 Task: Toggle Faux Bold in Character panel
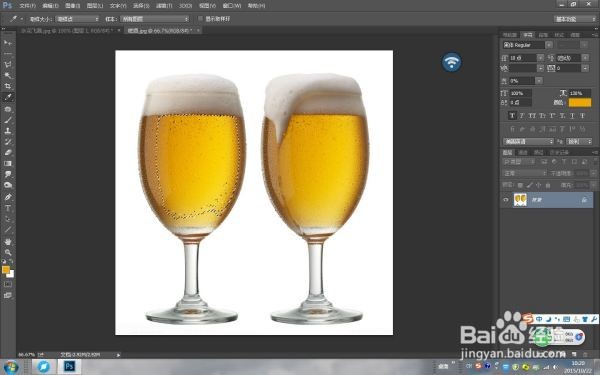[x=512, y=116]
